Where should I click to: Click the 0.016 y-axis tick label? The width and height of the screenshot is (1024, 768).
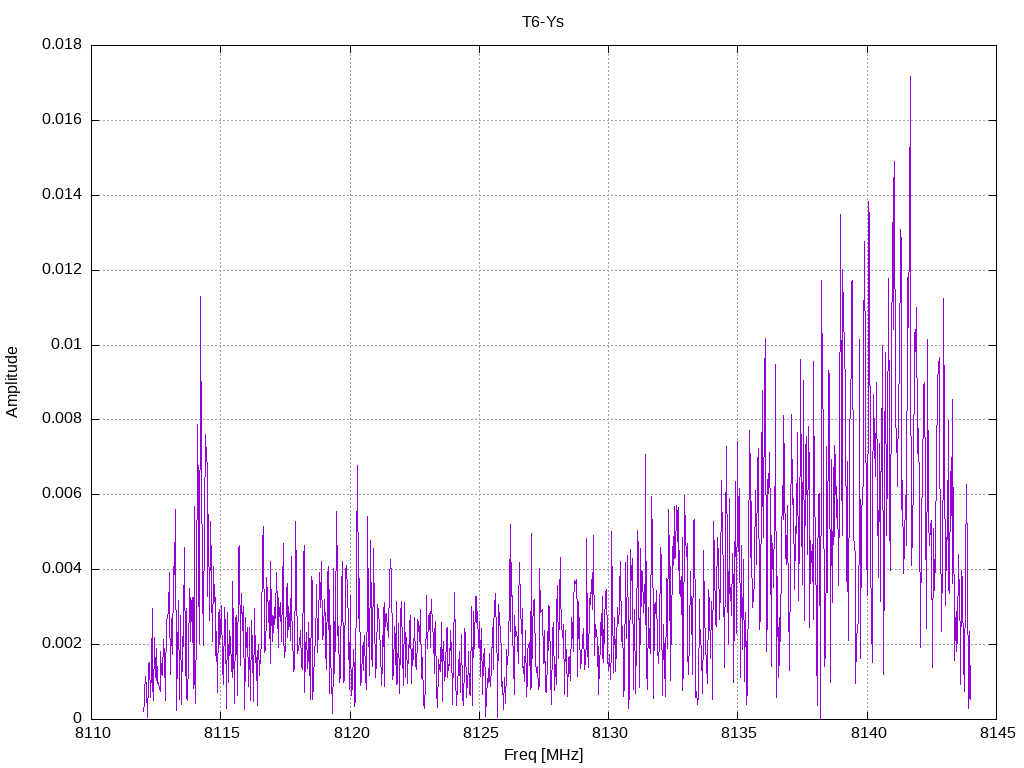(x=62, y=120)
